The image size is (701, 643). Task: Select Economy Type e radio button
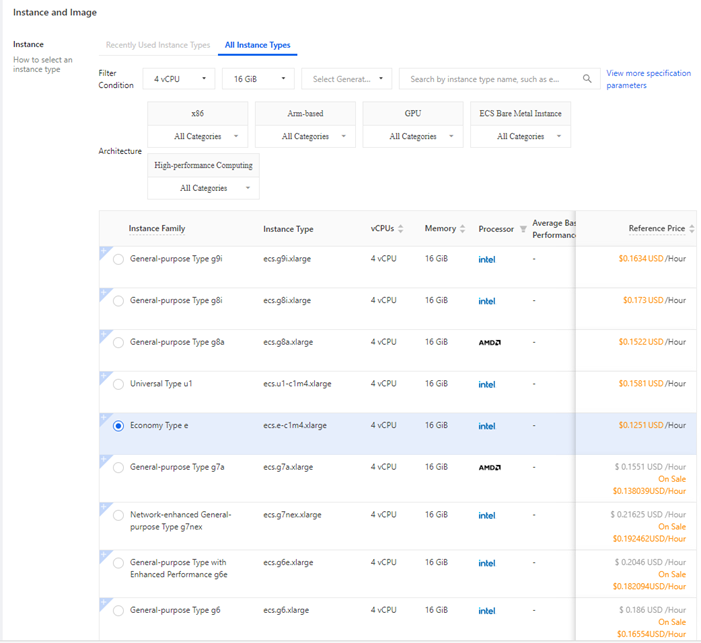click(x=118, y=426)
